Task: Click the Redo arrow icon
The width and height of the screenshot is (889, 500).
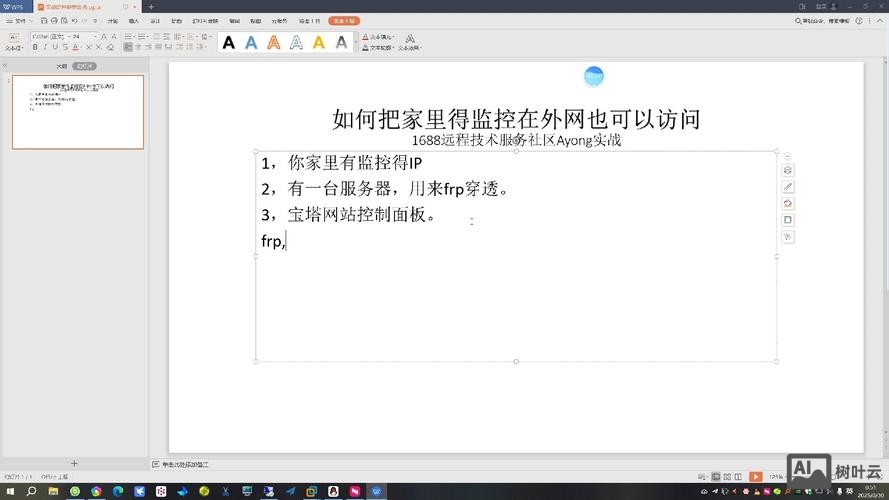Action: click(x=84, y=21)
